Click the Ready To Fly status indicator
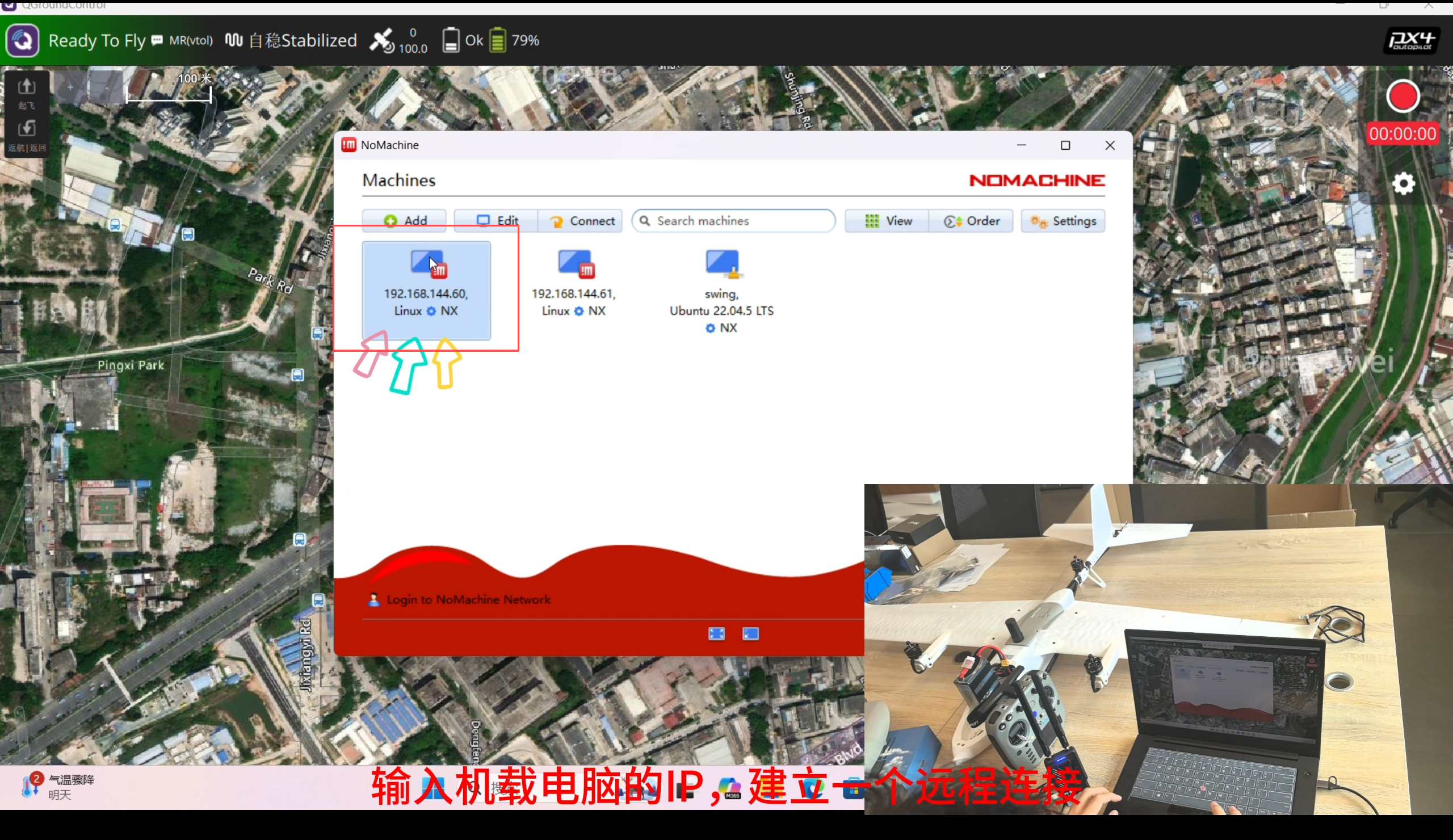The width and height of the screenshot is (1453, 840). (x=97, y=40)
